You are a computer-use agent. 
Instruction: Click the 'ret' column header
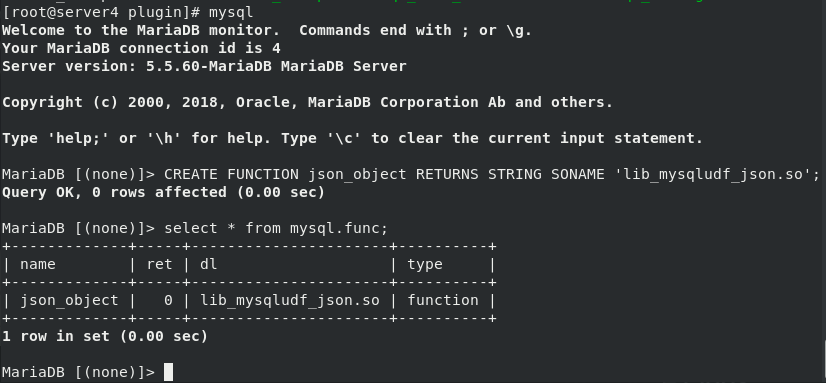(160, 264)
